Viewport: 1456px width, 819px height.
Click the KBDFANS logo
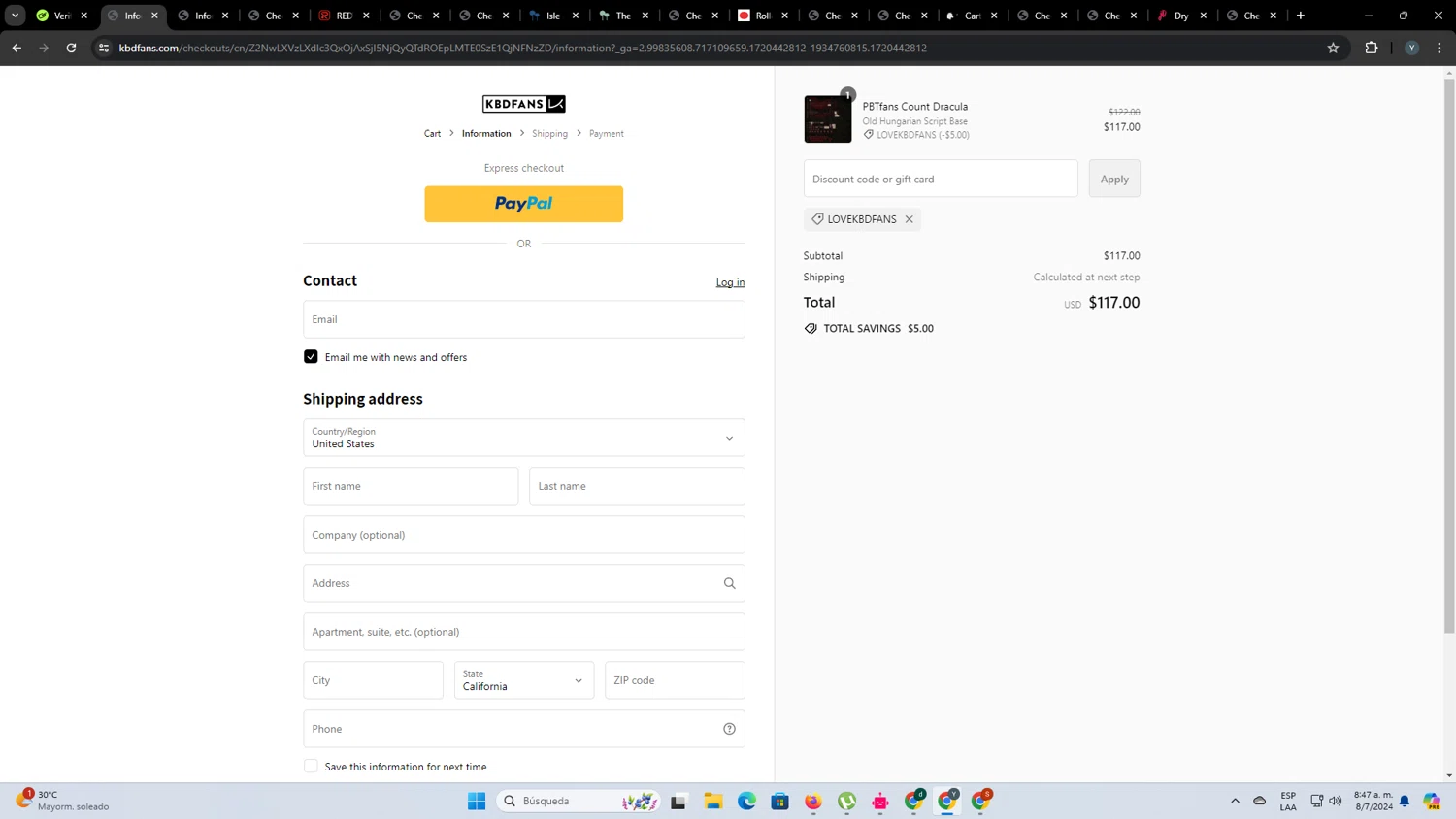[x=523, y=104]
